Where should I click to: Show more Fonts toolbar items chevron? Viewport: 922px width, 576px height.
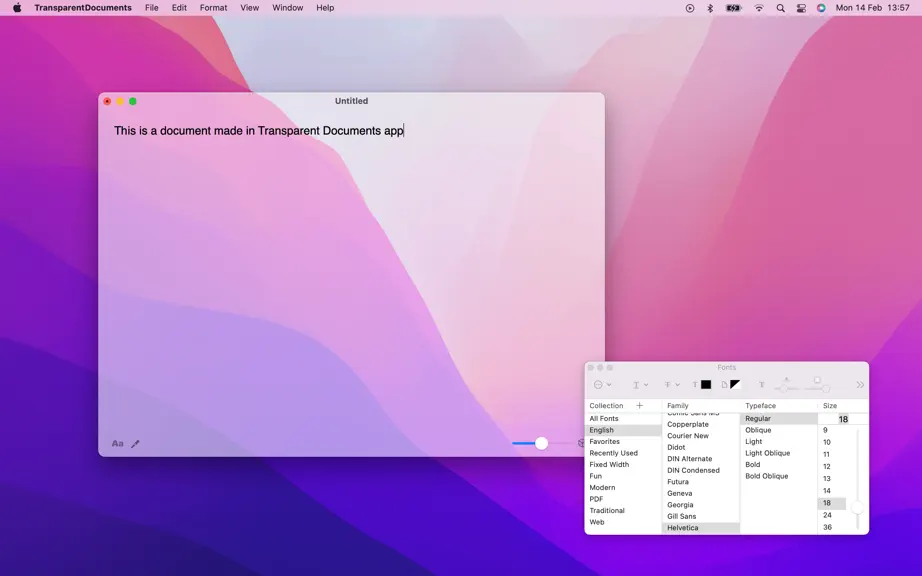(860, 385)
